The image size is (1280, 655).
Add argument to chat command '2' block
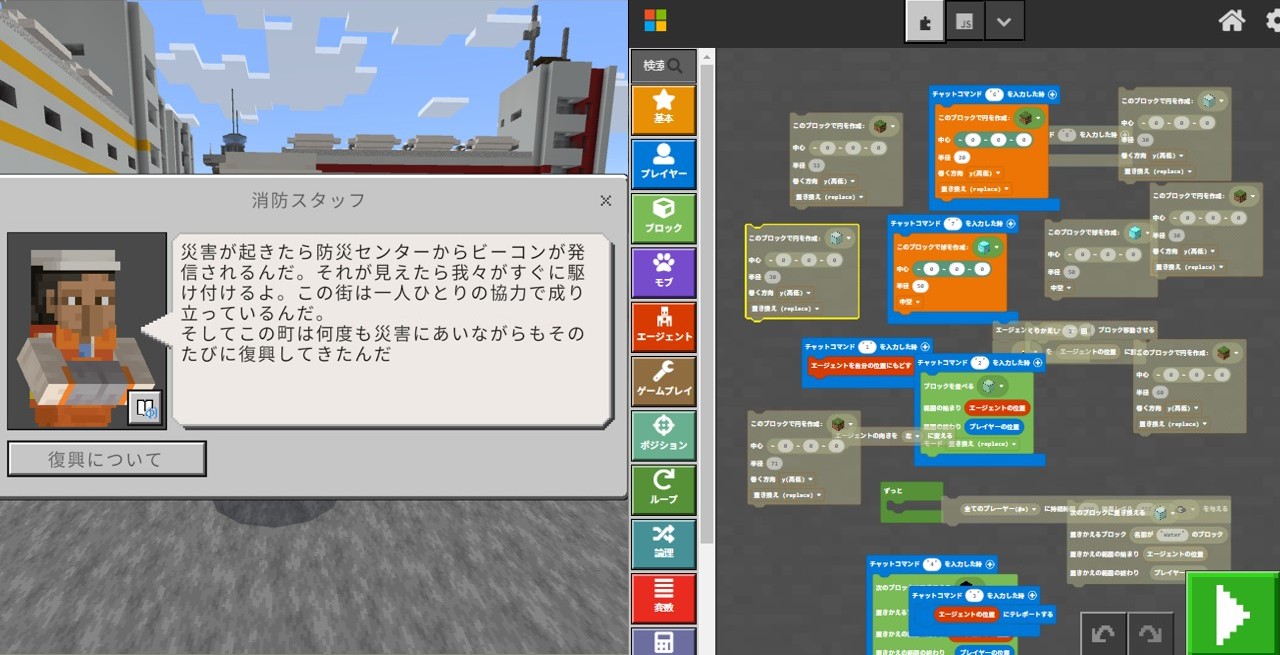click(x=1037, y=363)
